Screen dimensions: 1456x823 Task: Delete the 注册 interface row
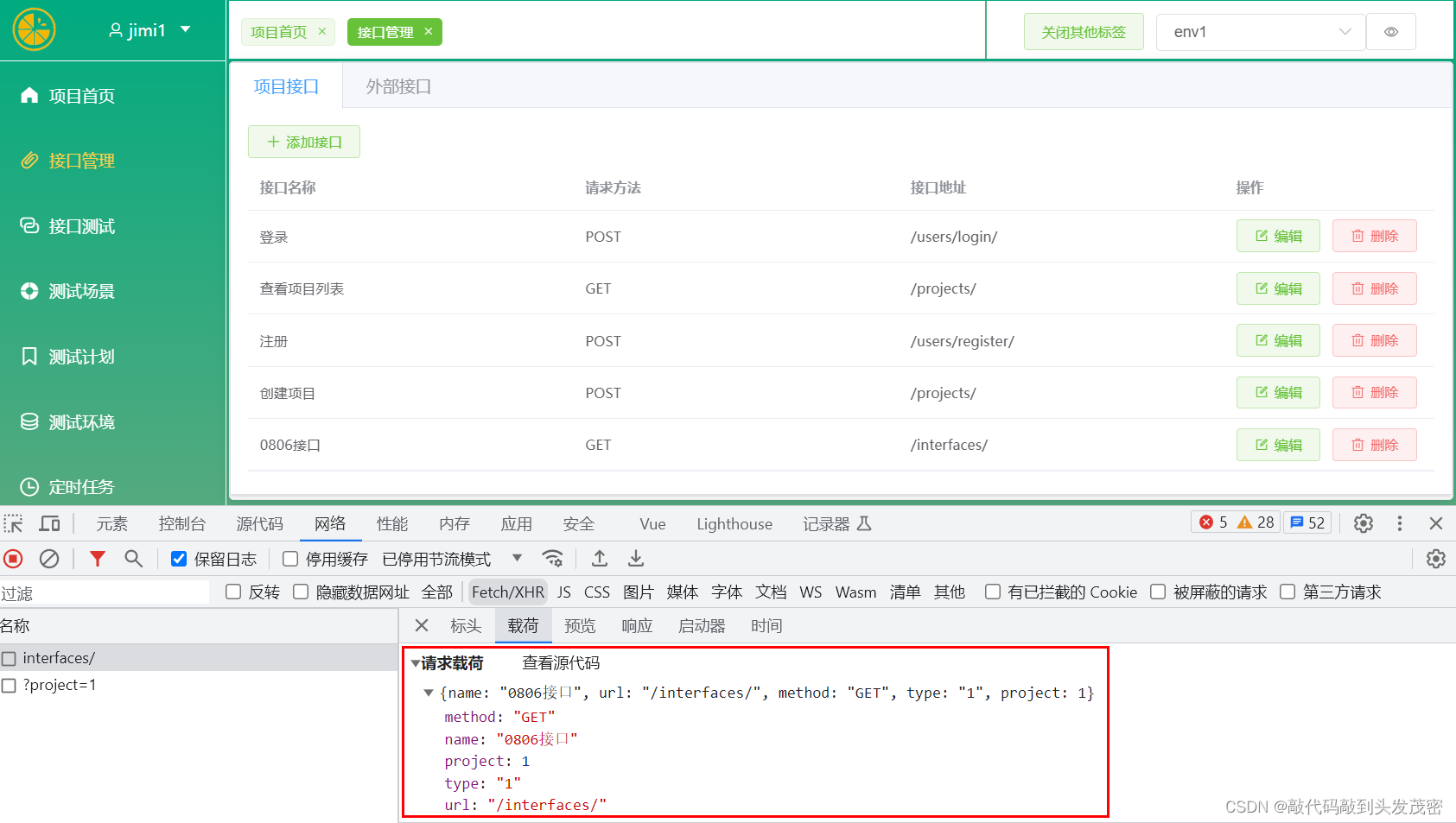(1374, 340)
